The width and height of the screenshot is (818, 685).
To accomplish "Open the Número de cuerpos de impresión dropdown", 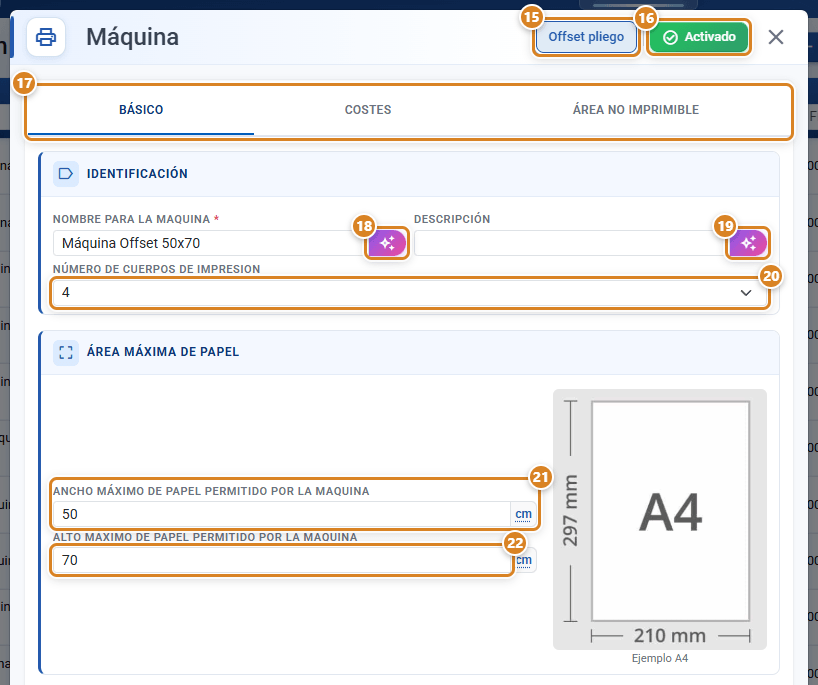I will tap(410, 293).
